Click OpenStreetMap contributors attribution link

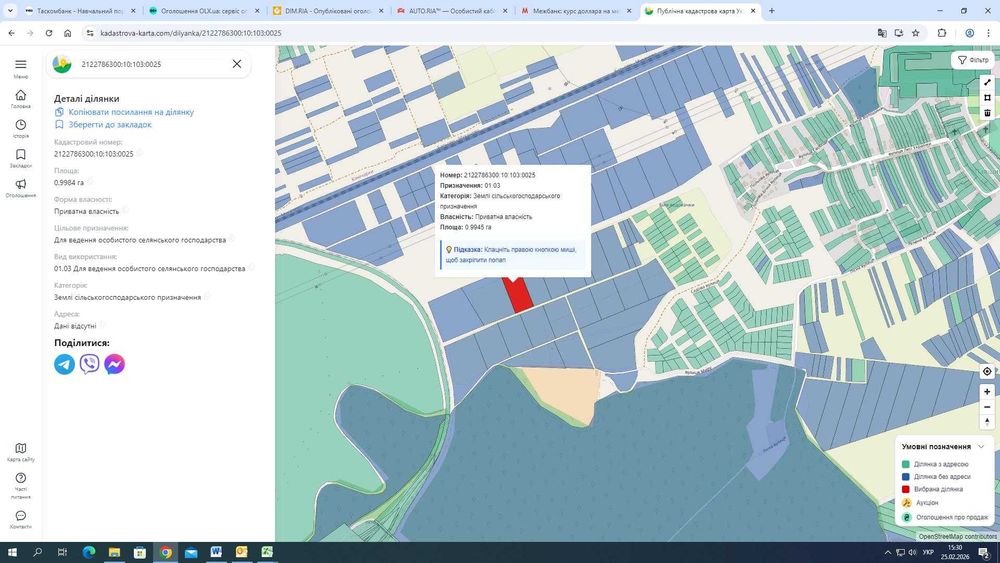(957, 537)
